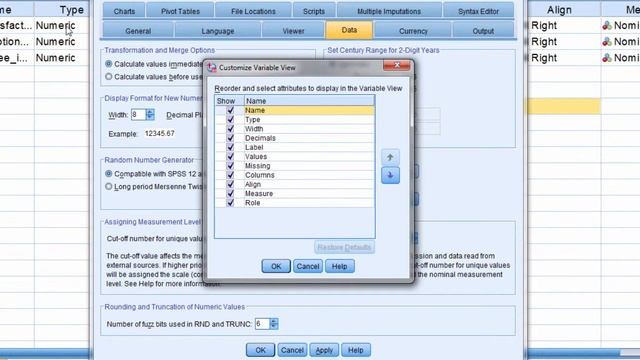This screenshot has height=360, width=640.
Task: Toggle the Columns attribute checkbox
Action: (230, 175)
